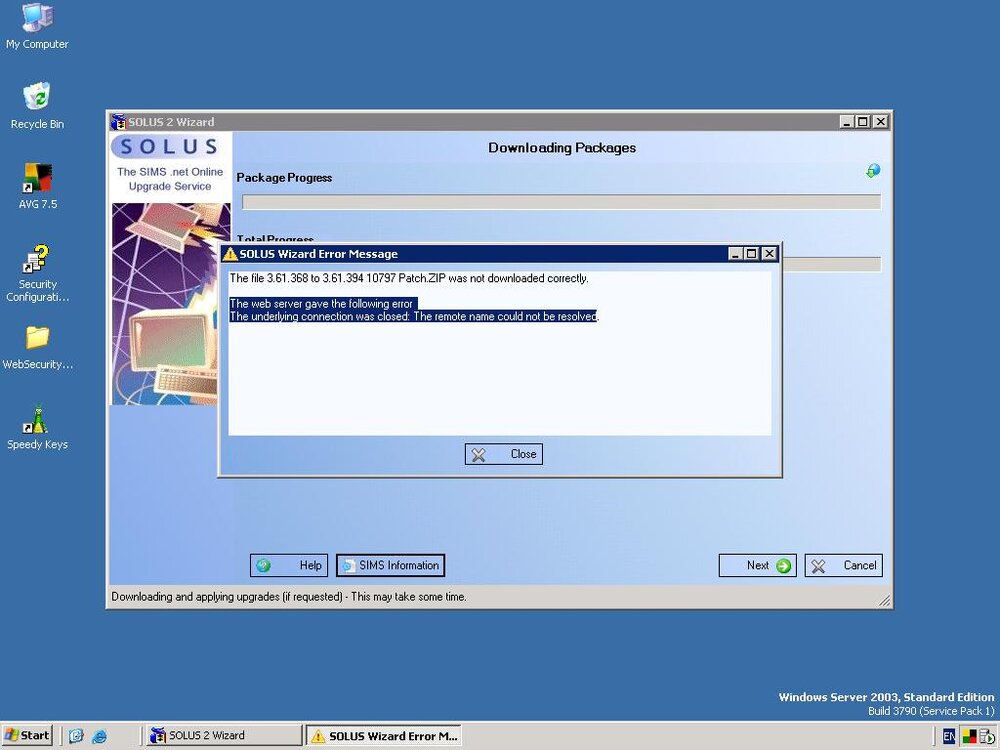Launch Internet Explorer from quick launch
The height and width of the screenshot is (750, 1000).
click(99, 736)
